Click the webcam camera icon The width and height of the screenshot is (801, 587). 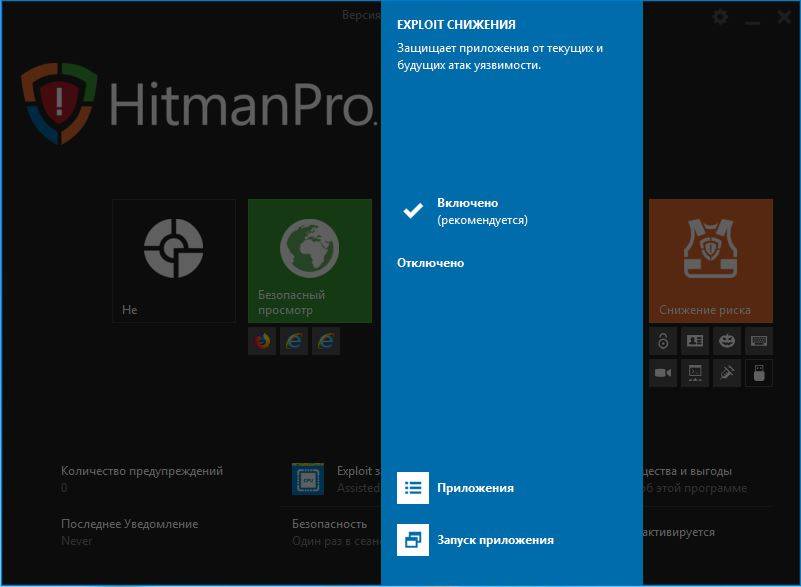663,373
